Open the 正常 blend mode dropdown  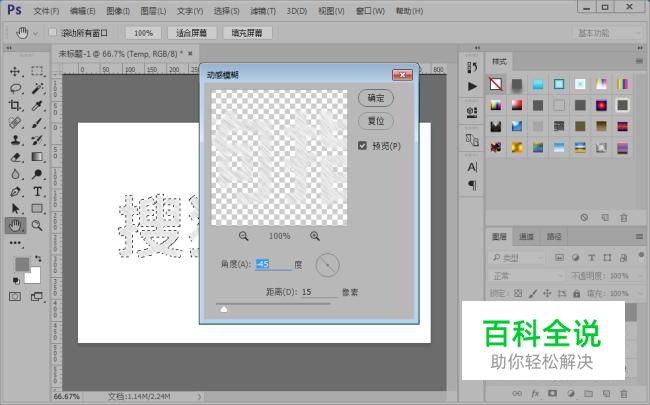coord(526,276)
